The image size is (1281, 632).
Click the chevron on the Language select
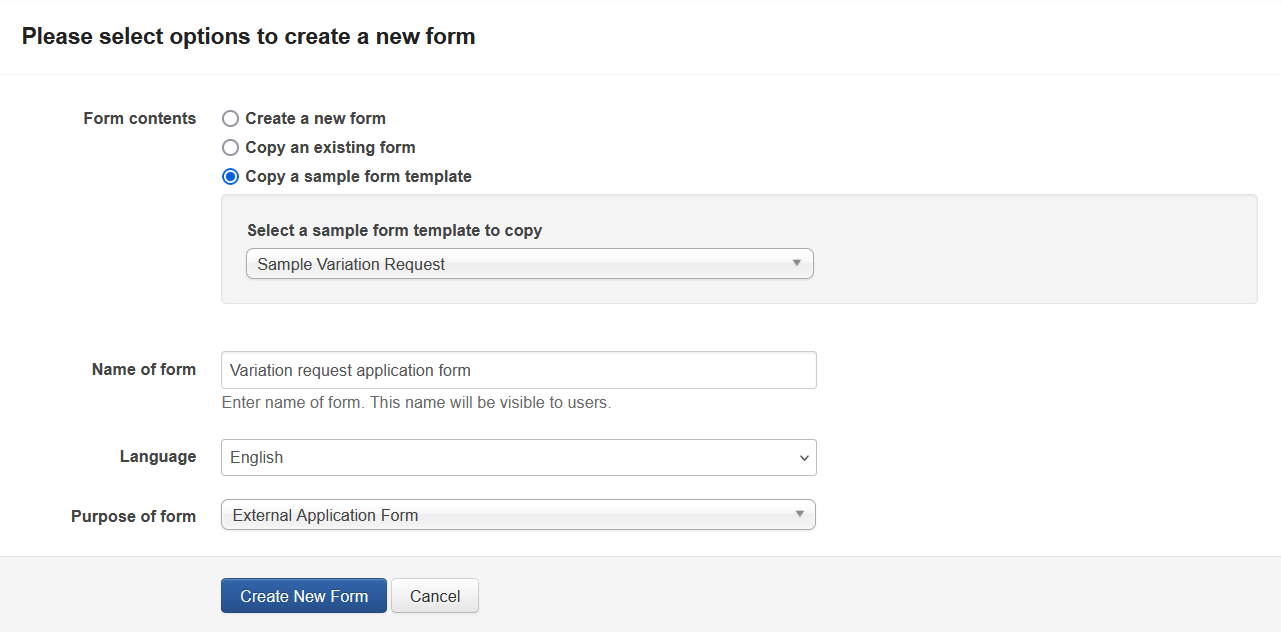[804, 458]
